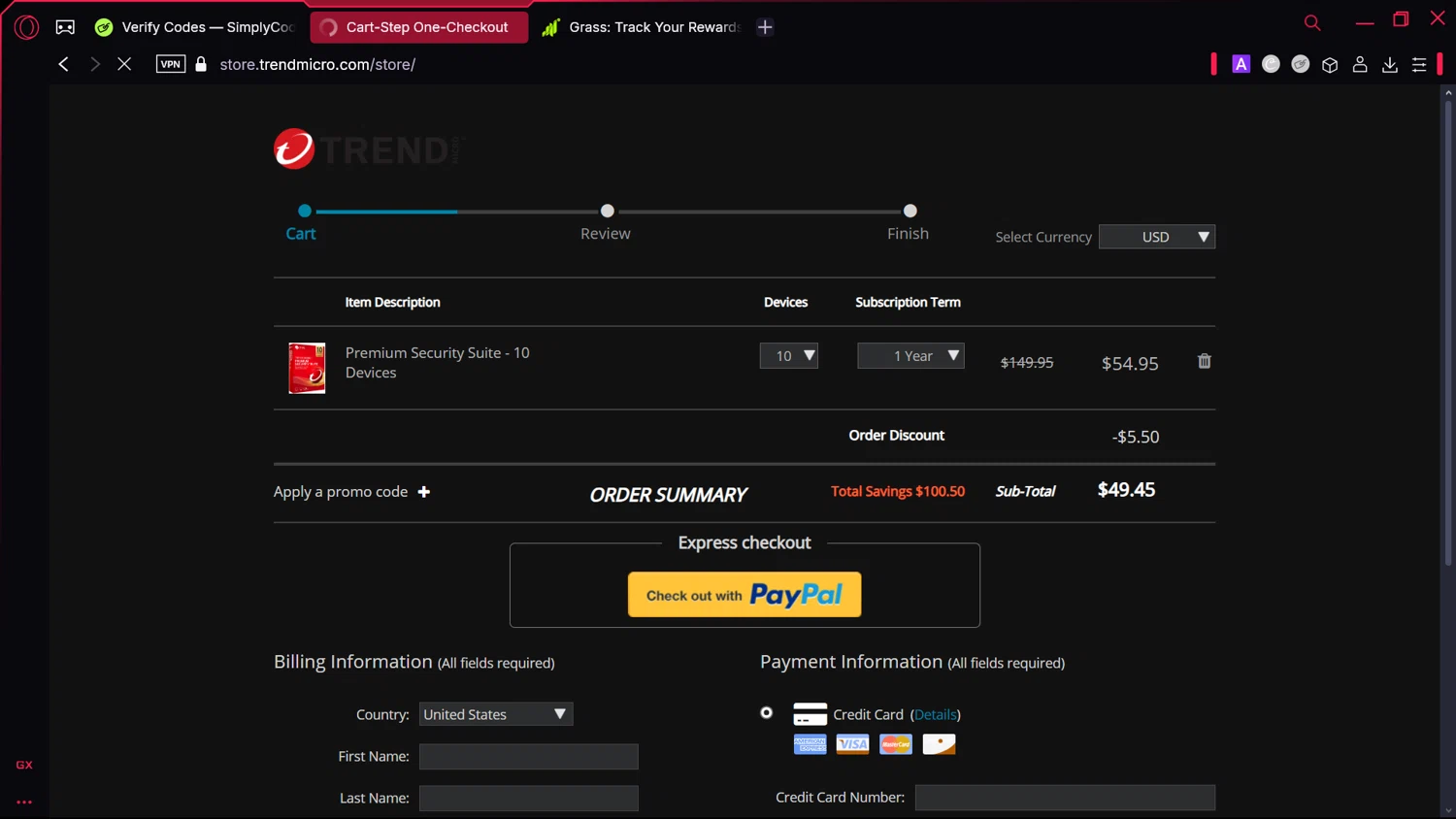Click Apply a promo code

click(x=341, y=492)
